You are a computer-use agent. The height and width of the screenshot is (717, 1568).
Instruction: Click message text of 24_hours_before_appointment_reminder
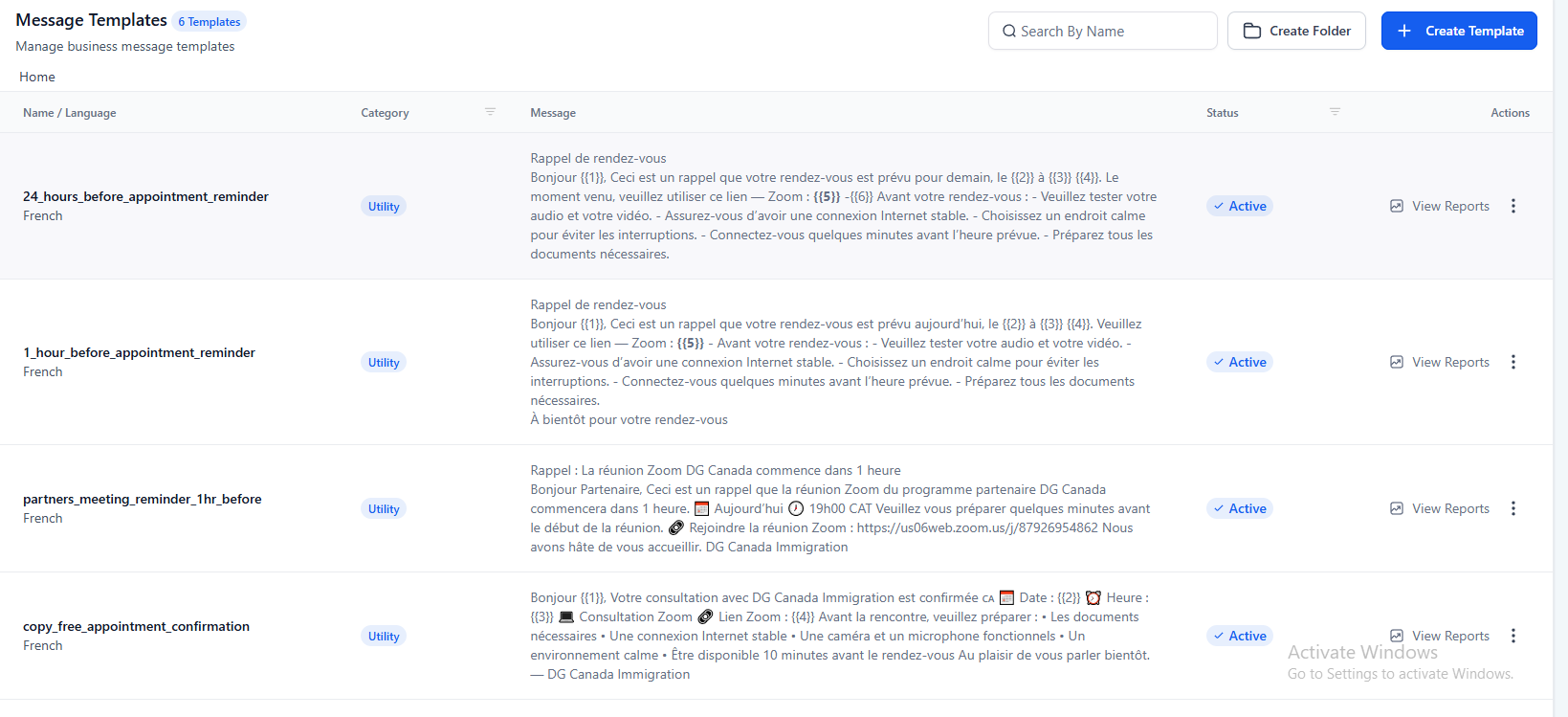point(844,206)
